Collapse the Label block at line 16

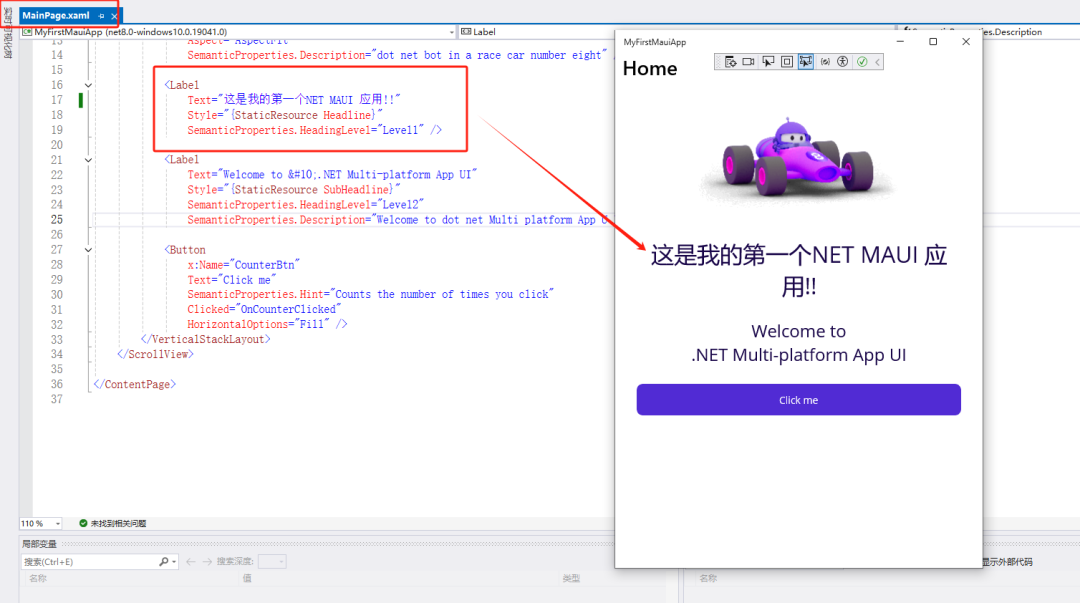click(88, 85)
